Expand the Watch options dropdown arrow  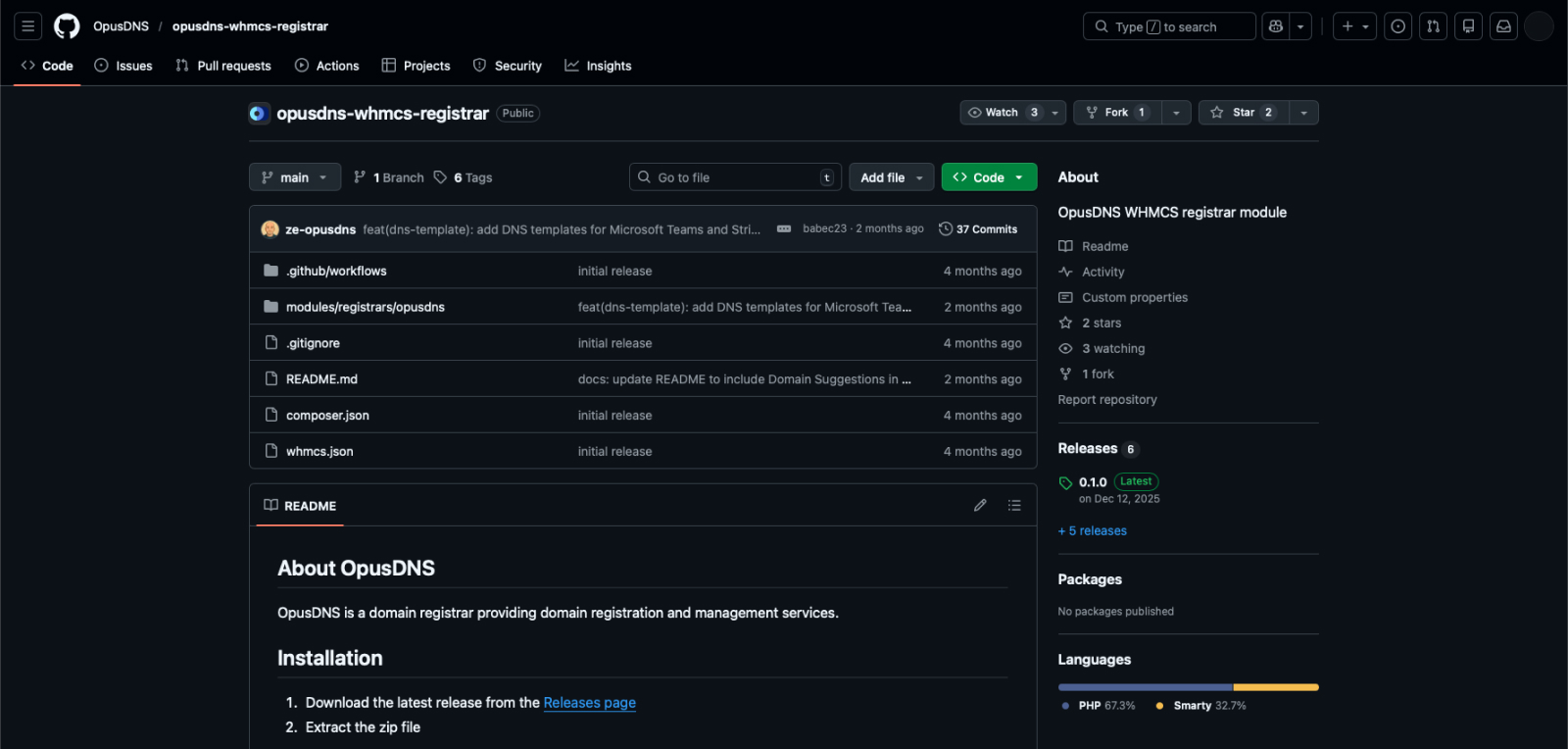[x=1055, y=113]
